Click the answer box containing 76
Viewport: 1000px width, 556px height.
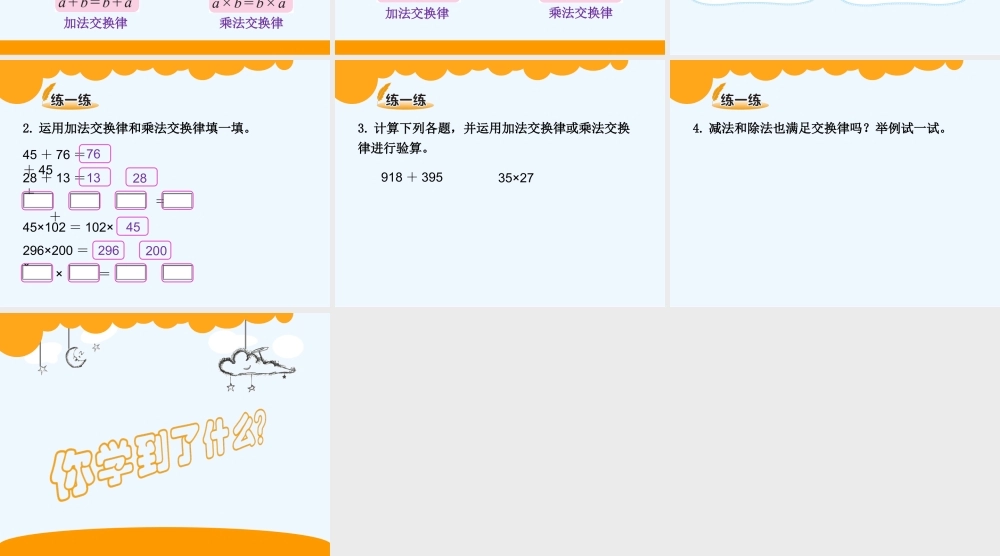click(93, 154)
